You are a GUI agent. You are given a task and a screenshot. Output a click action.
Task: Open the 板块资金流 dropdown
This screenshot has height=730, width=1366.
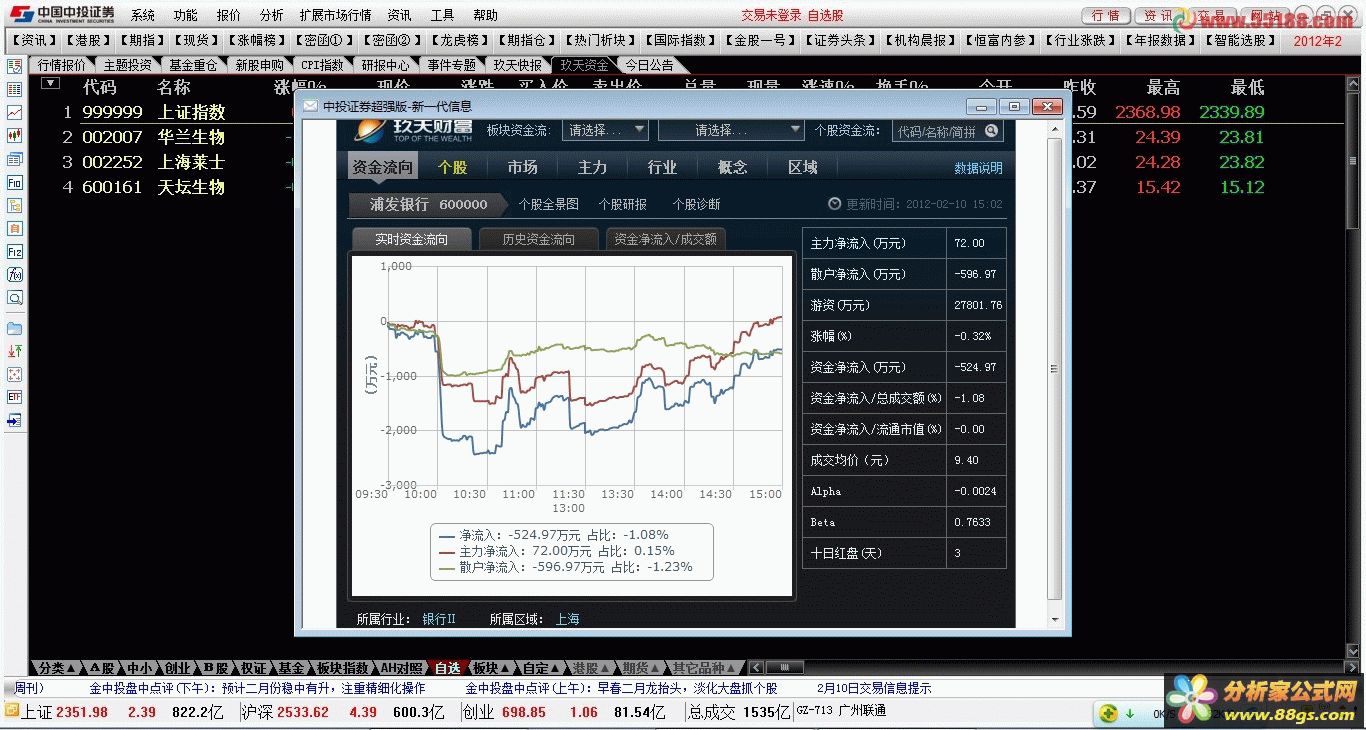pyautogui.click(x=603, y=130)
